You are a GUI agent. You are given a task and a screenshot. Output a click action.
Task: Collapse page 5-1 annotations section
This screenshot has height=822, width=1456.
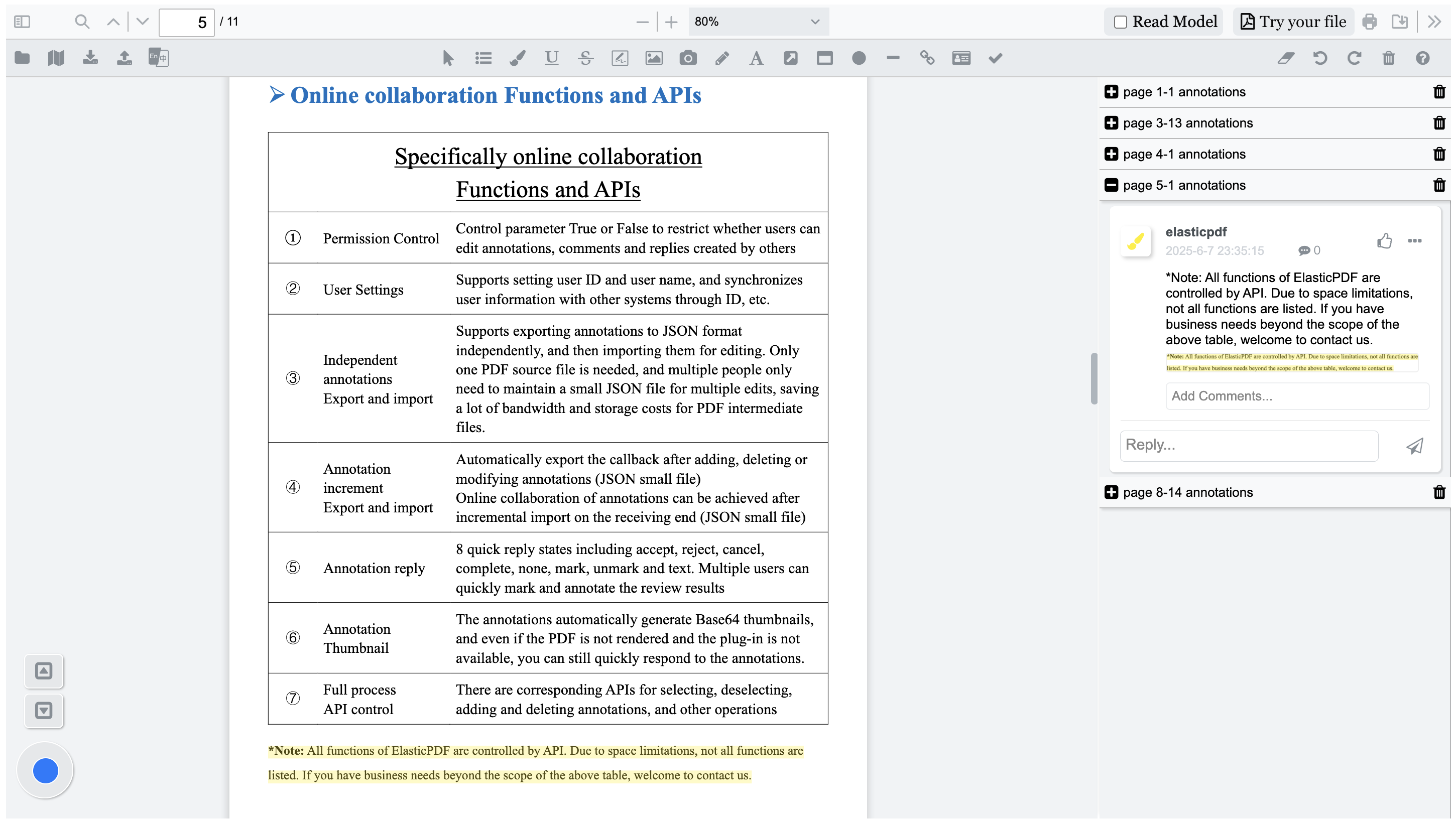click(1111, 185)
